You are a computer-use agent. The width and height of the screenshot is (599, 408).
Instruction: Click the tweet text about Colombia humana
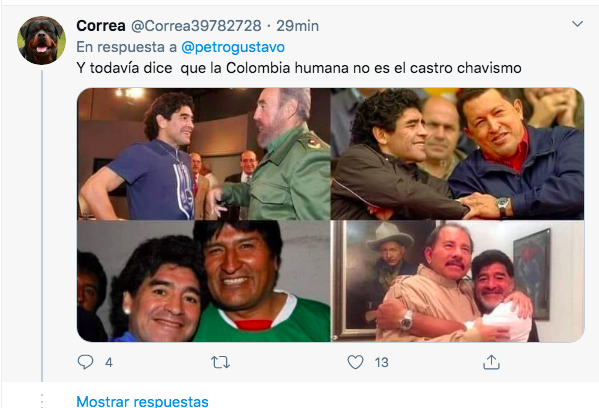(x=299, y=68)
